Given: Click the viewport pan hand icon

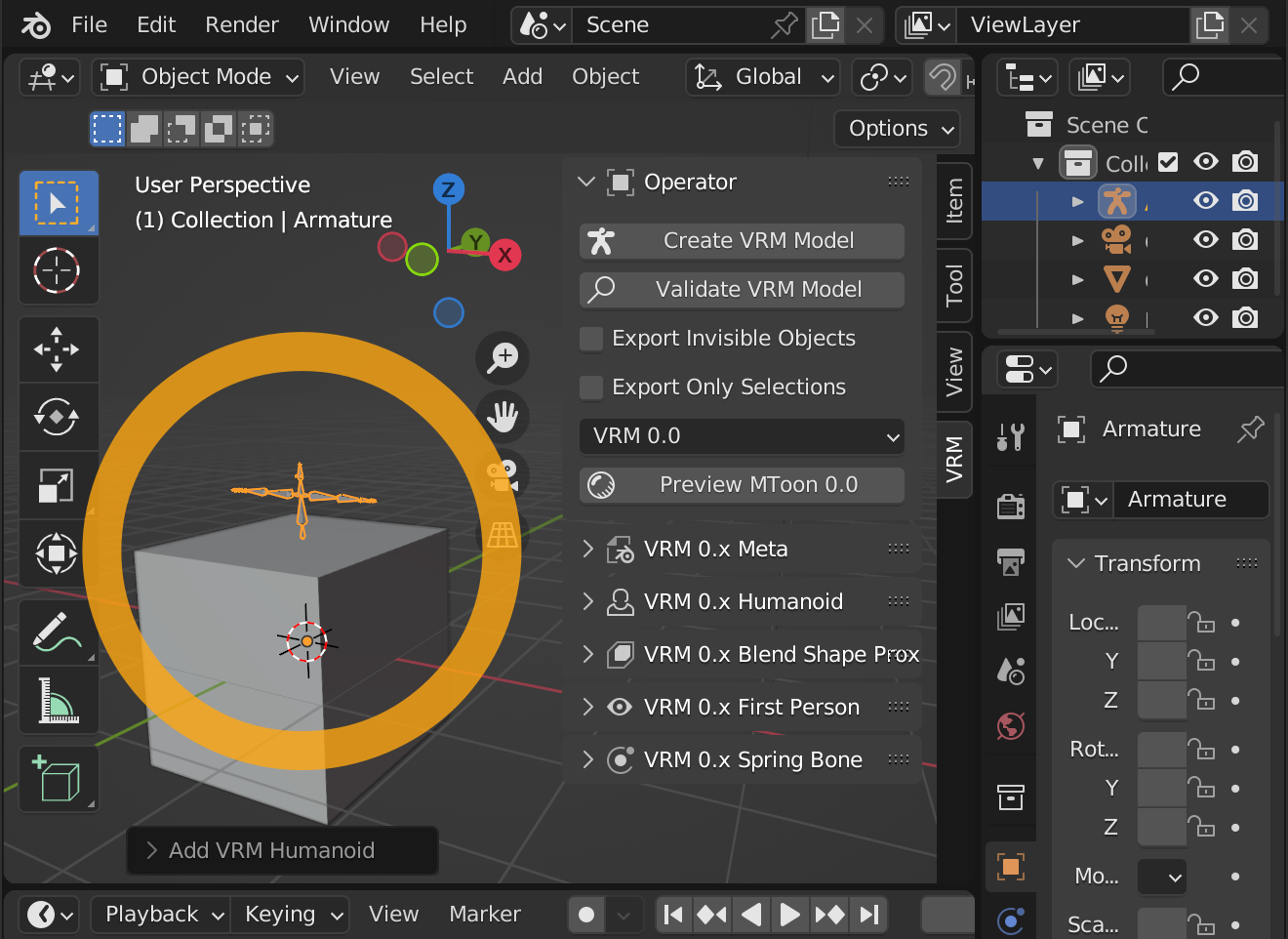Looking at the screenshot, I should pyautogui.click(x=503, y=417).
